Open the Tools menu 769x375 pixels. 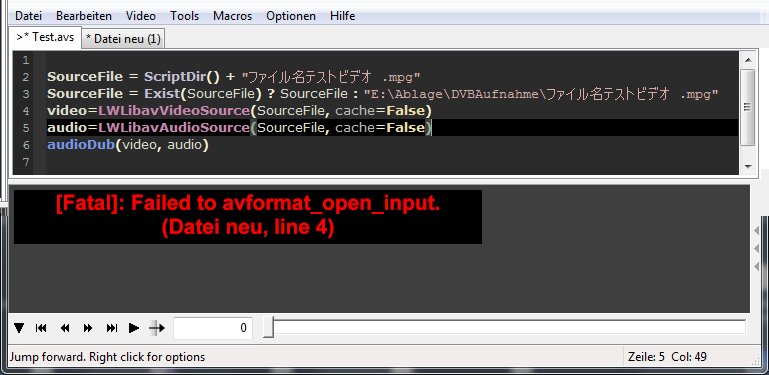184,16
